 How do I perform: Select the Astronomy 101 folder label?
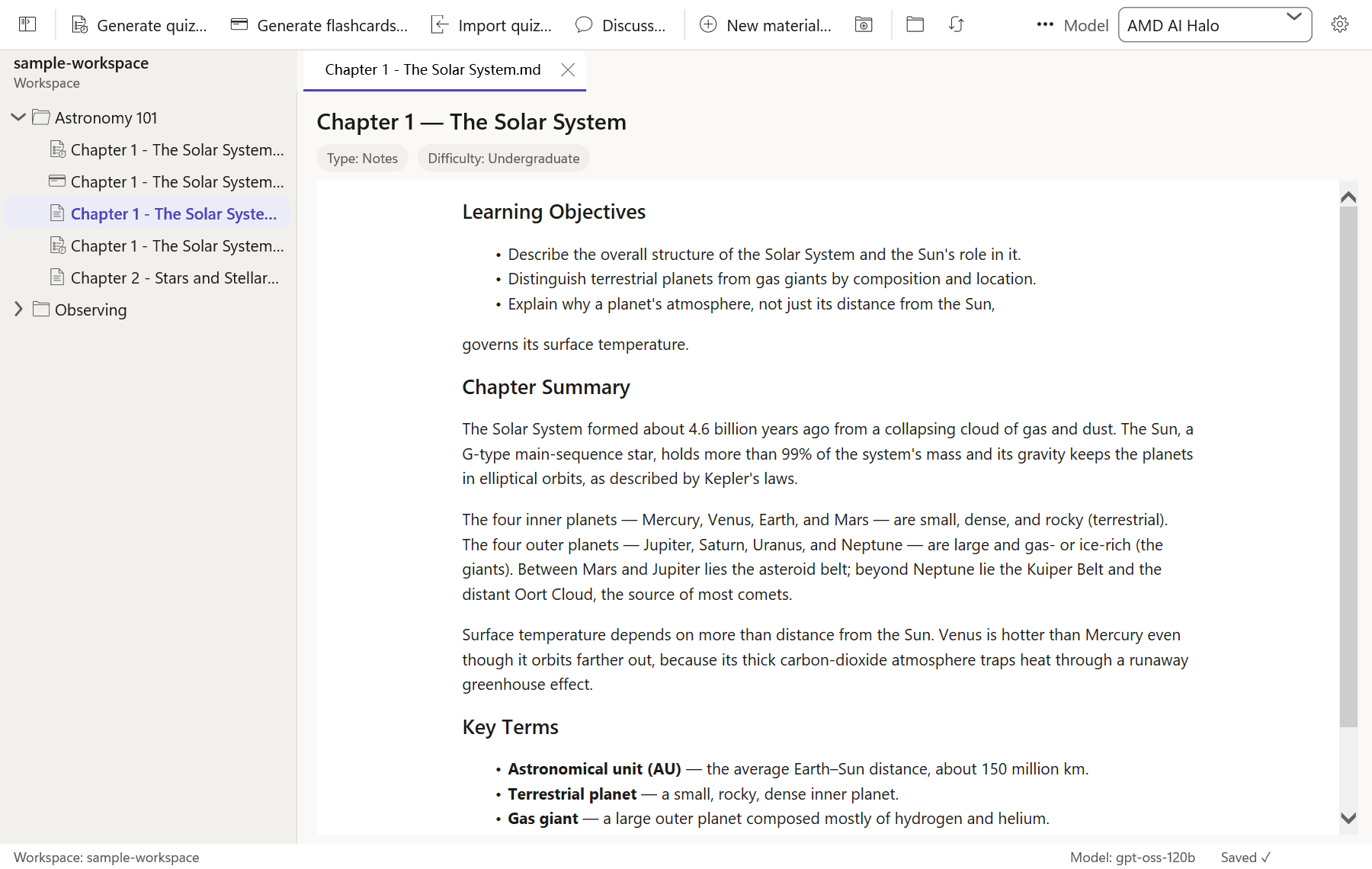pos(106,118)
